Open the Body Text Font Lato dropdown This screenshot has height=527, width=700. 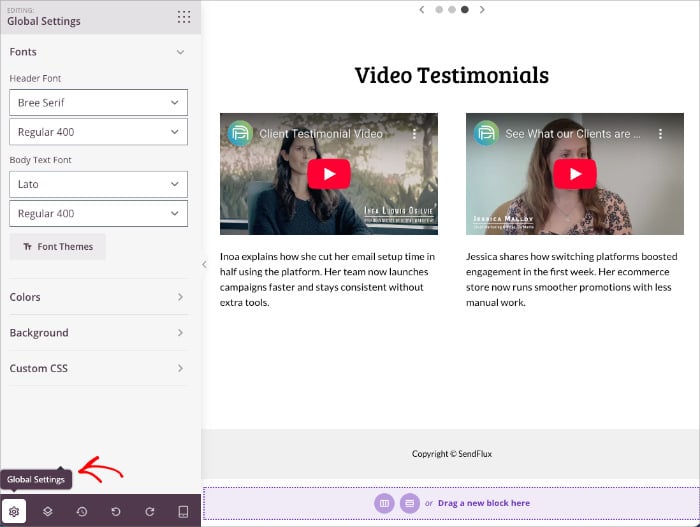pos(98,184)
